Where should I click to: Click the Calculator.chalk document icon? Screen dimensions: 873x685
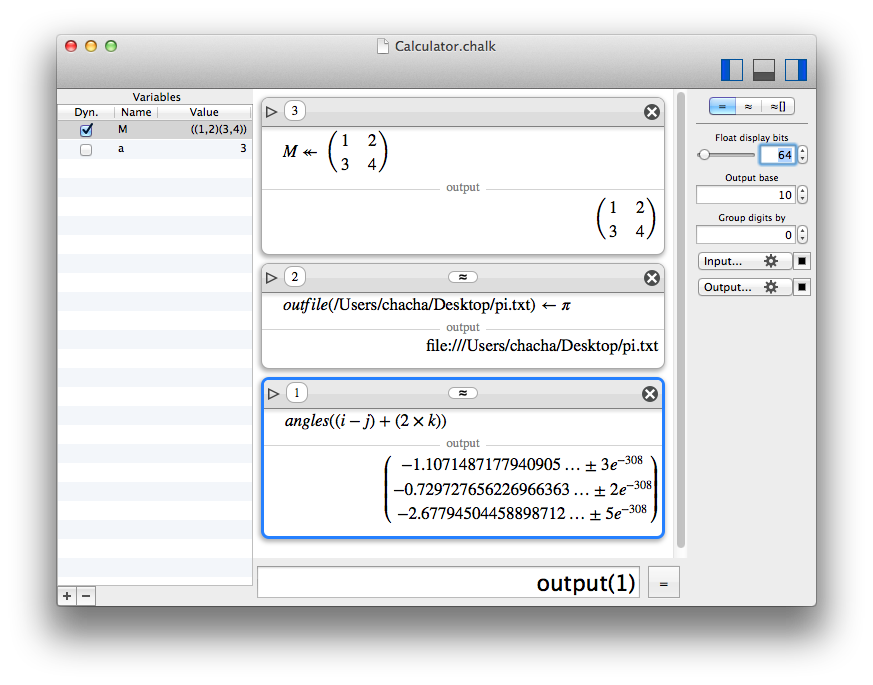382,46
